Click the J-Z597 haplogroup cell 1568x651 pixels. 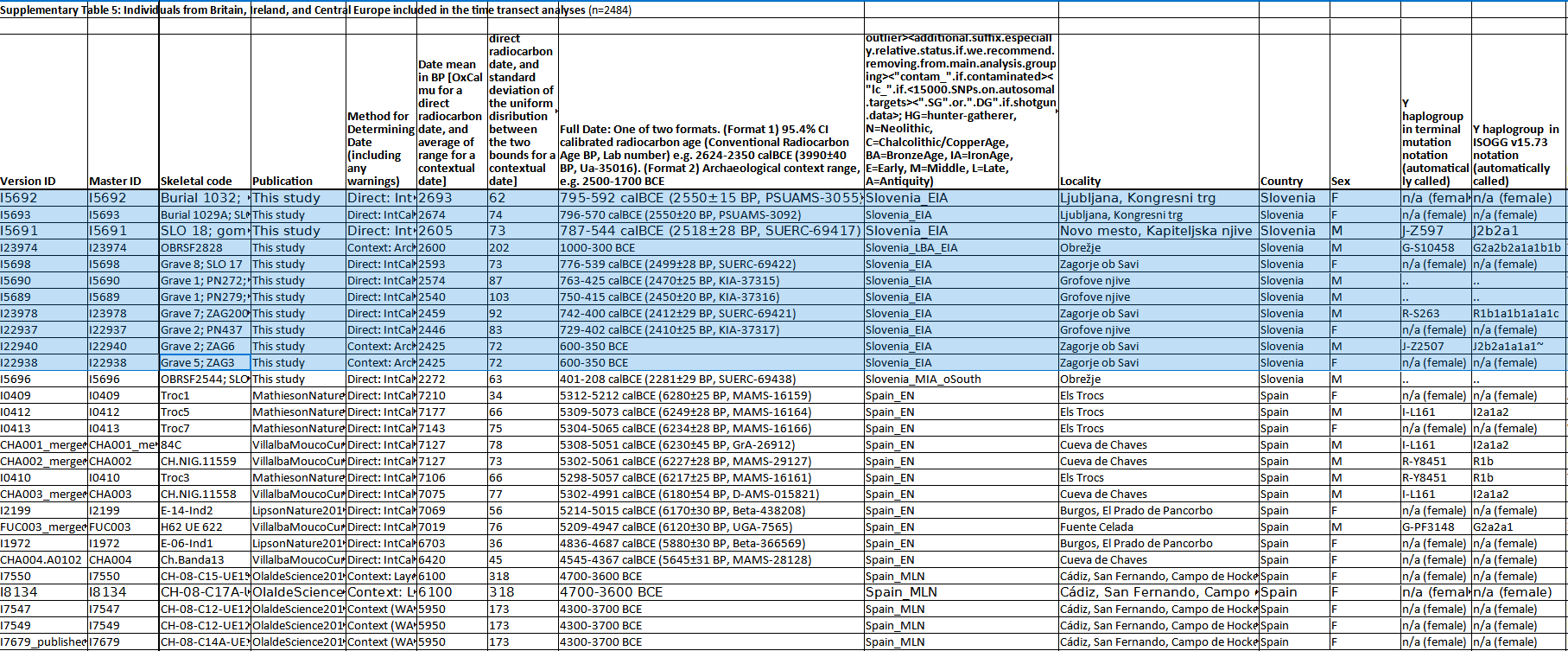click(1435, 231)
